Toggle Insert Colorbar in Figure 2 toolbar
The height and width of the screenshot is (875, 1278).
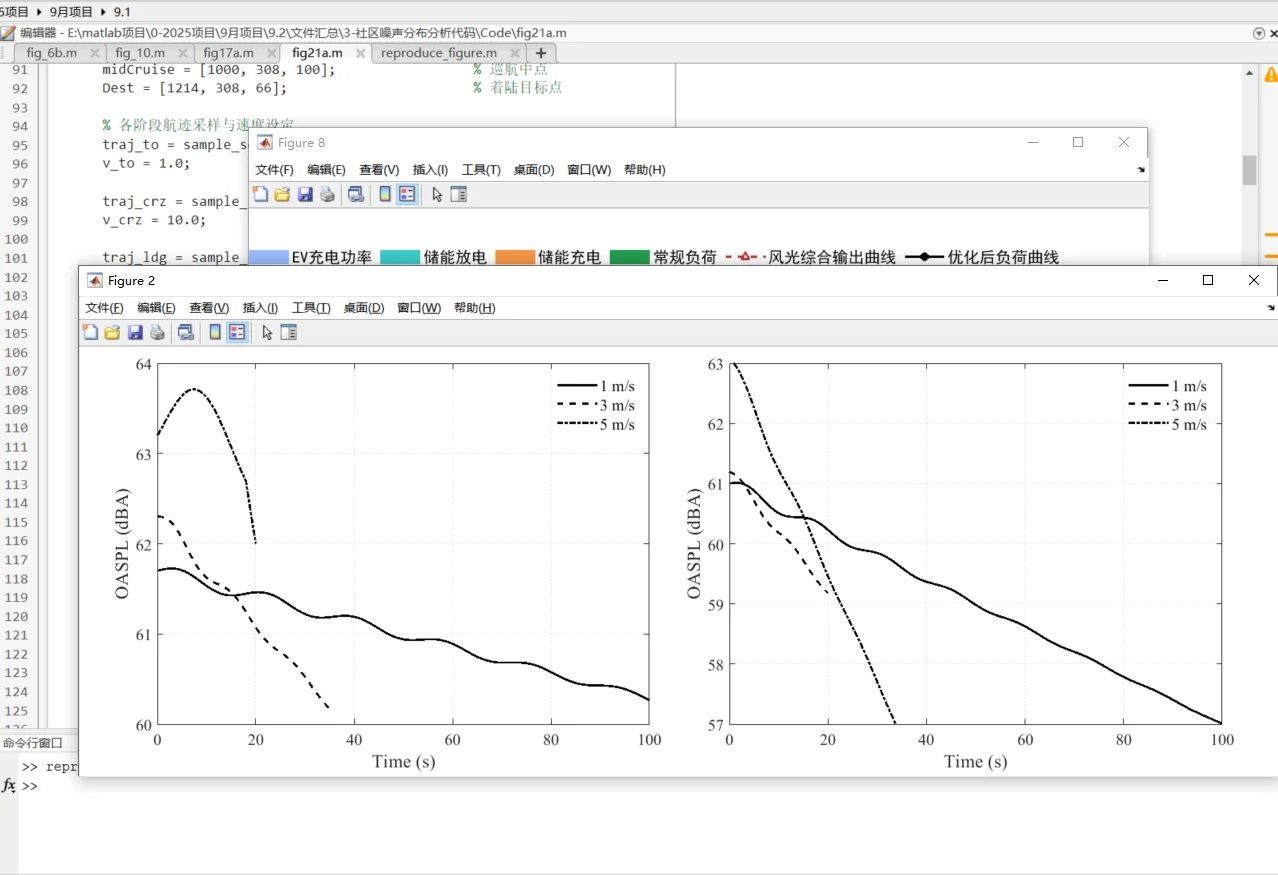click(215, 332)
